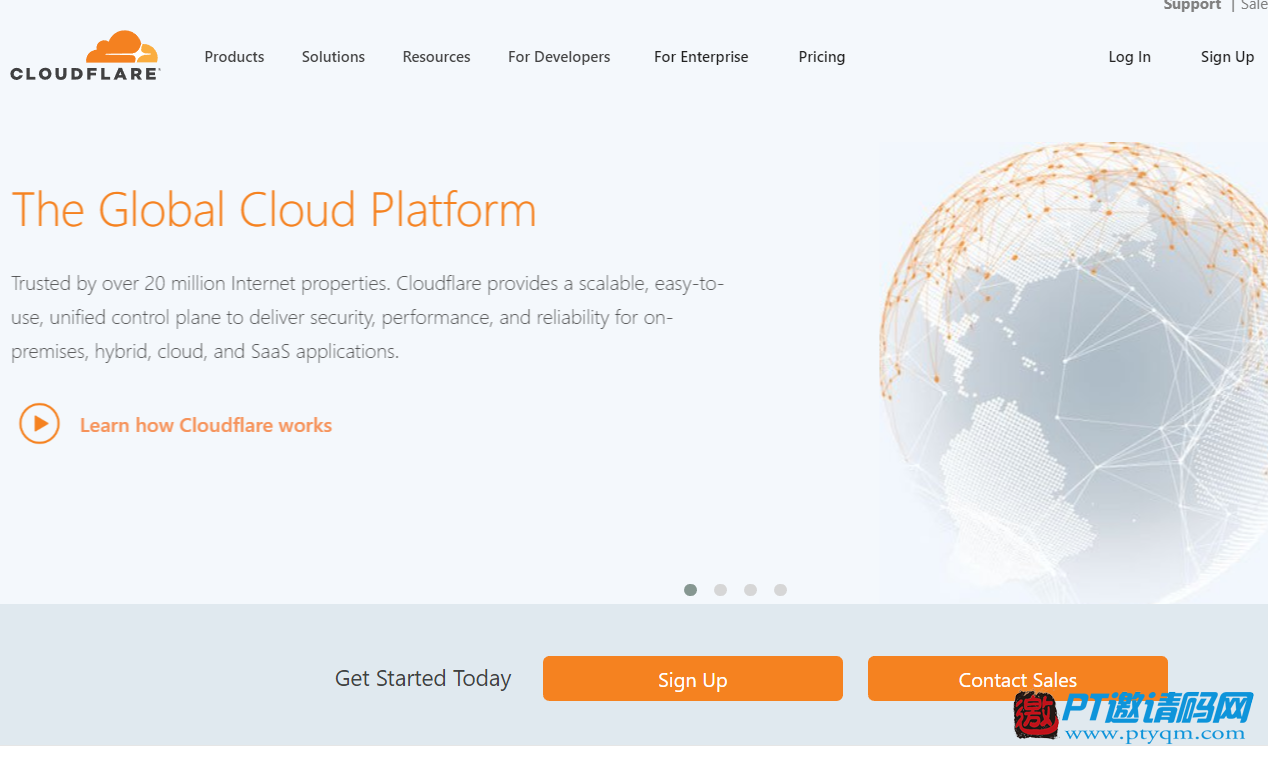This screenshot has height=760, width=1268.
Task: Click Sign Up in the top navigation
Action: 1227,57
